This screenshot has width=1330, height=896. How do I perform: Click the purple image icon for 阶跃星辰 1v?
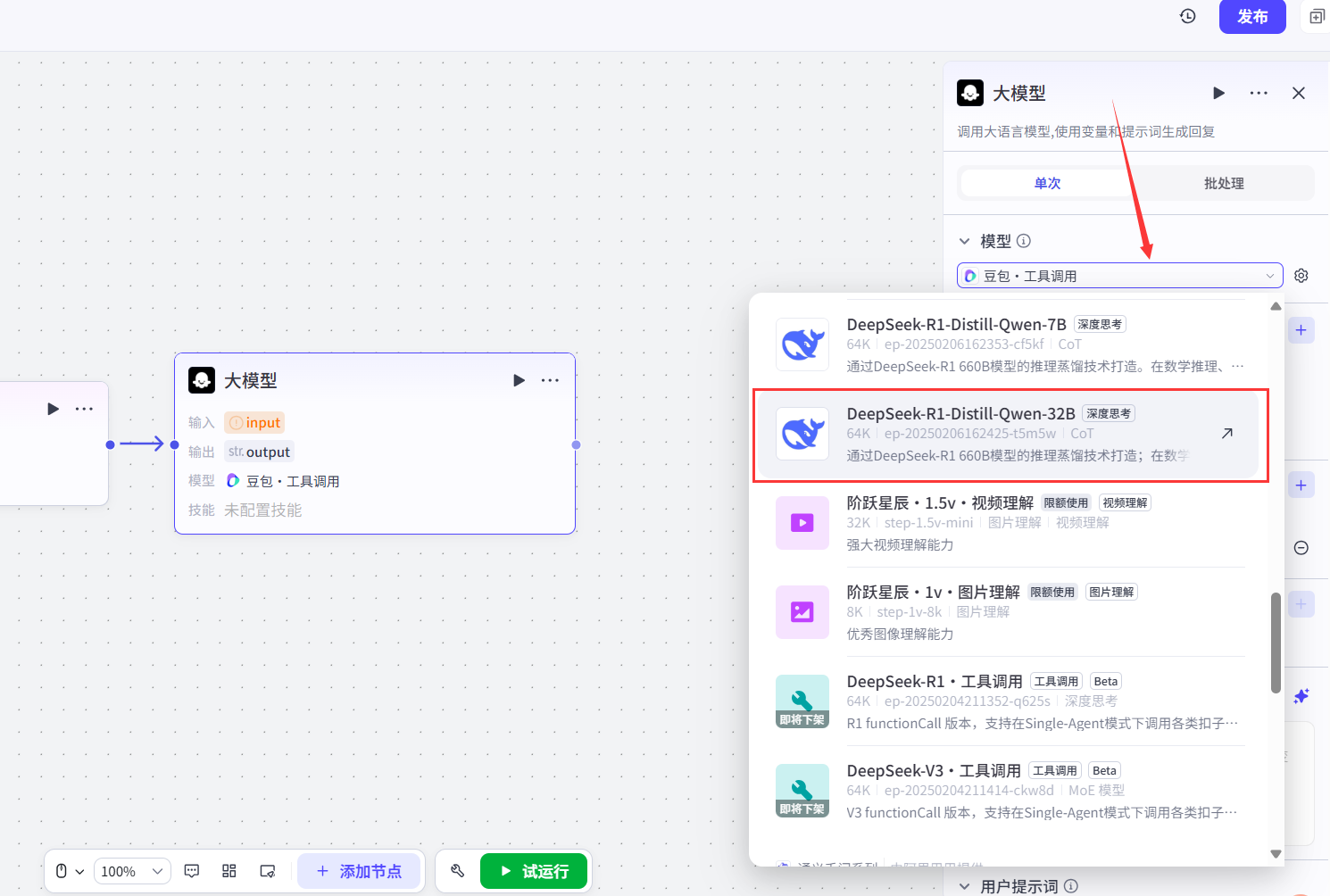point(802,612)
